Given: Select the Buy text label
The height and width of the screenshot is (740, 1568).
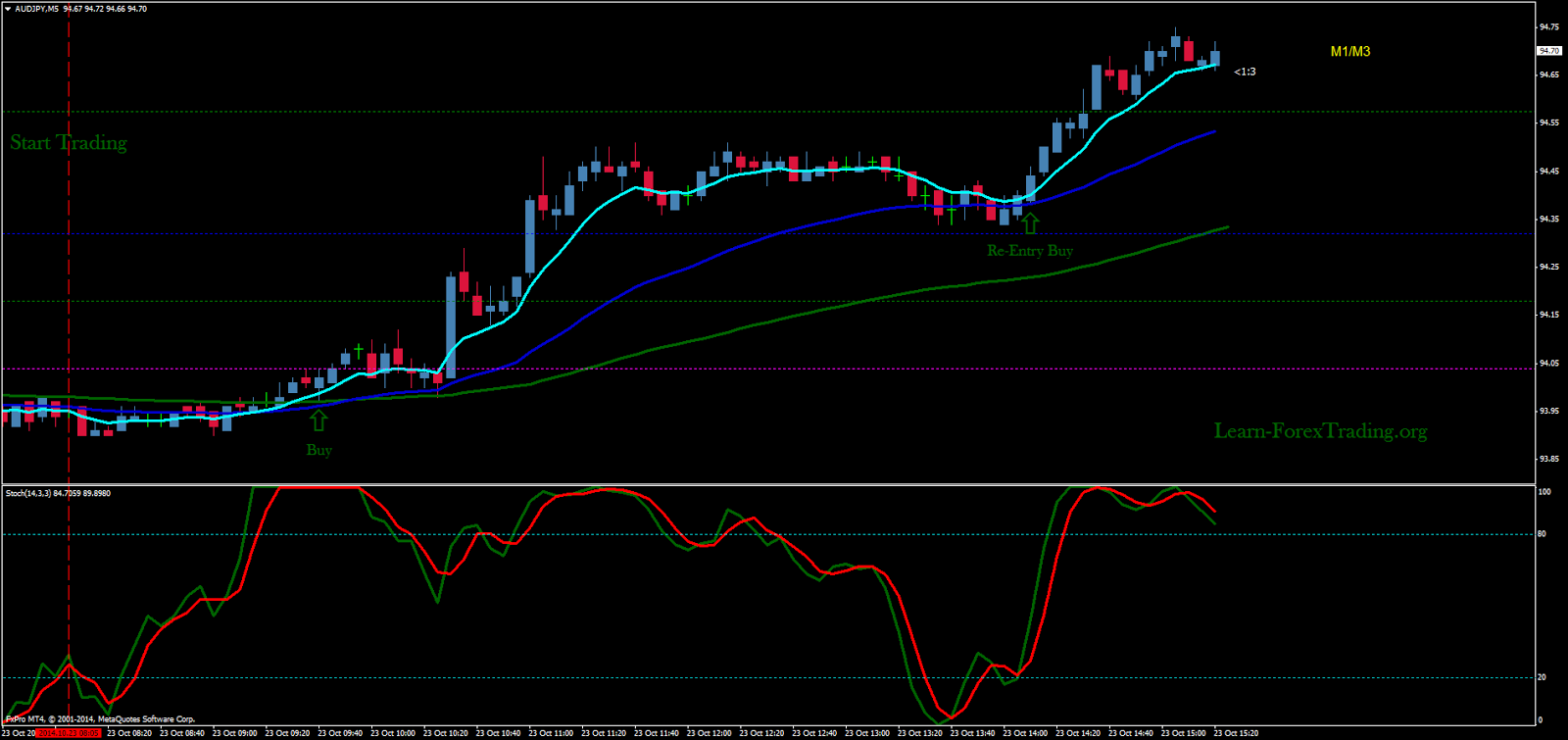Looking at the screenshot, I should click(319, 450).
